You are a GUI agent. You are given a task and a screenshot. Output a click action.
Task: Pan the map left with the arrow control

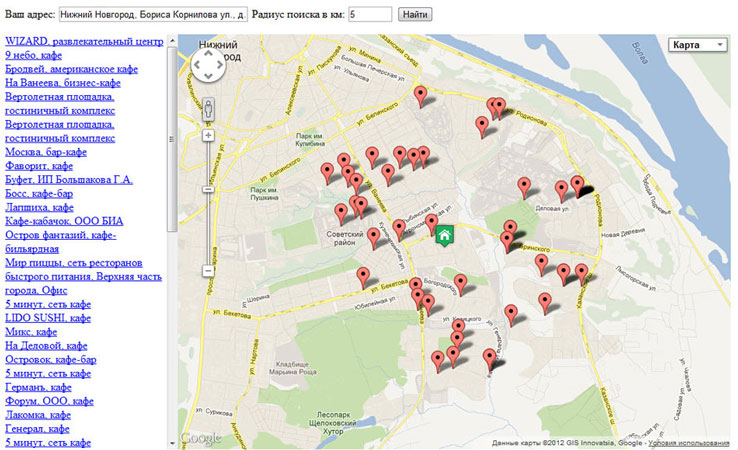pyautogui.click(x=197, y=64)
